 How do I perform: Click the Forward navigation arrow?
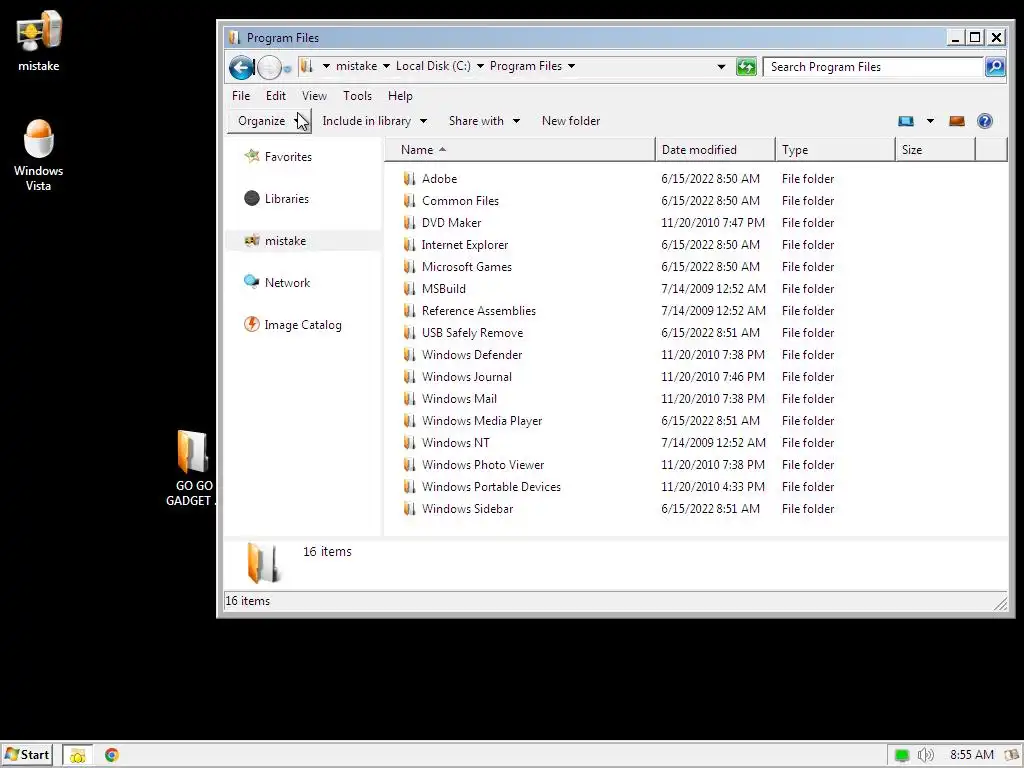point(268,67)
